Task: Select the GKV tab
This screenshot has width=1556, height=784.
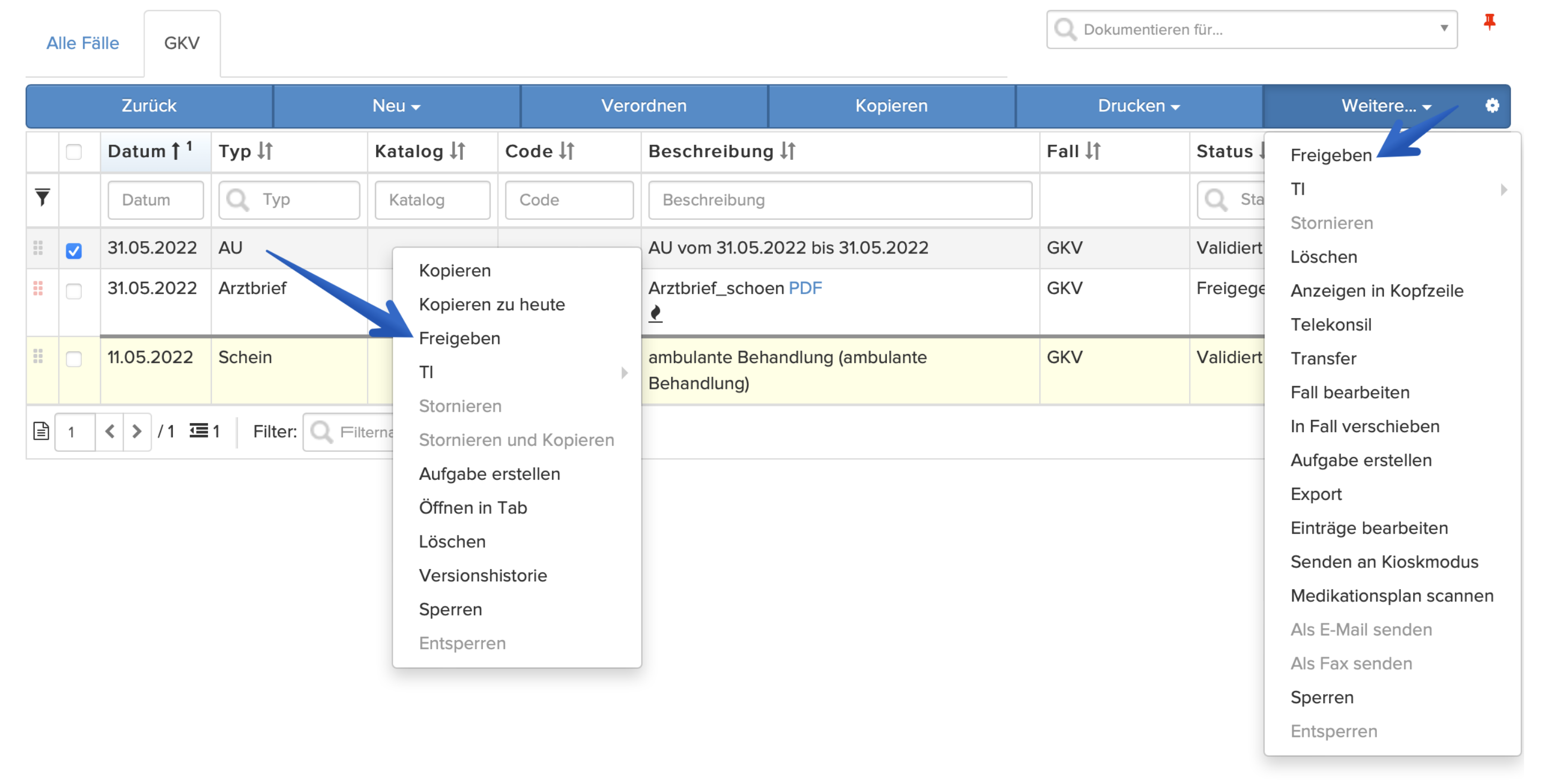Action: pyautogui.click(x=182, y=43)
